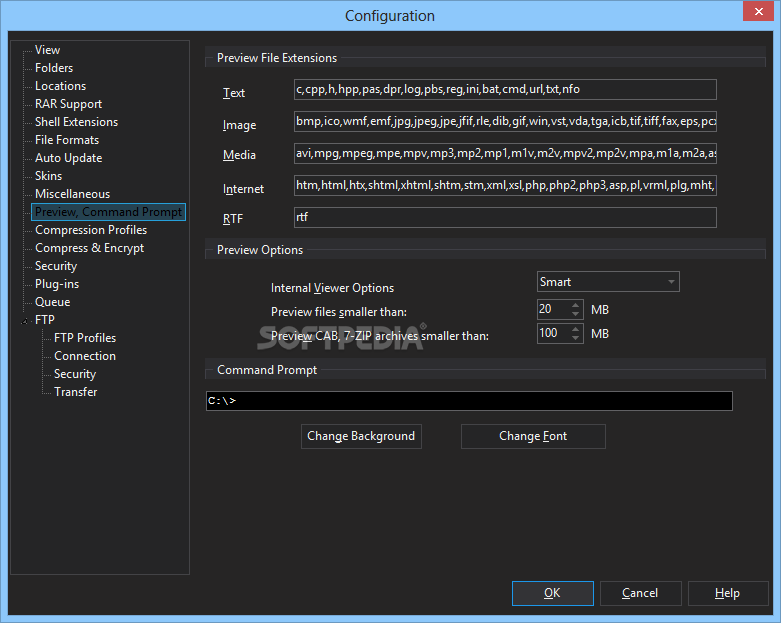Viewport: 781px width, 623px height.
Task: Click the Media extensions field
Action: (505, 153)
